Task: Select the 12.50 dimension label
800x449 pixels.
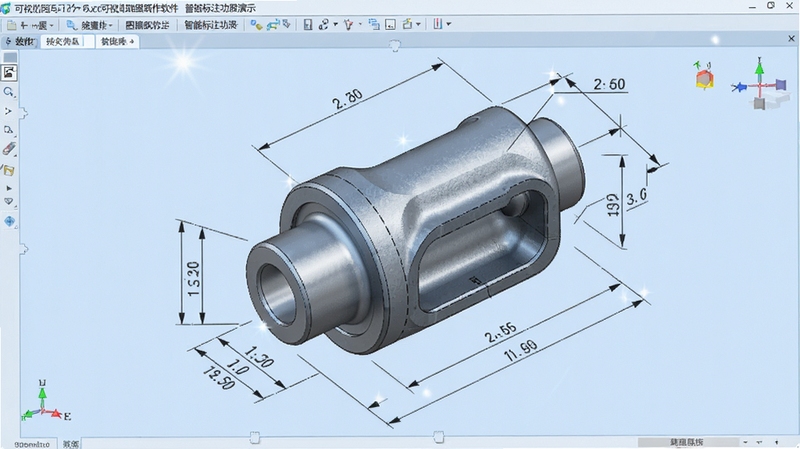Action: (x=219, y=378)
